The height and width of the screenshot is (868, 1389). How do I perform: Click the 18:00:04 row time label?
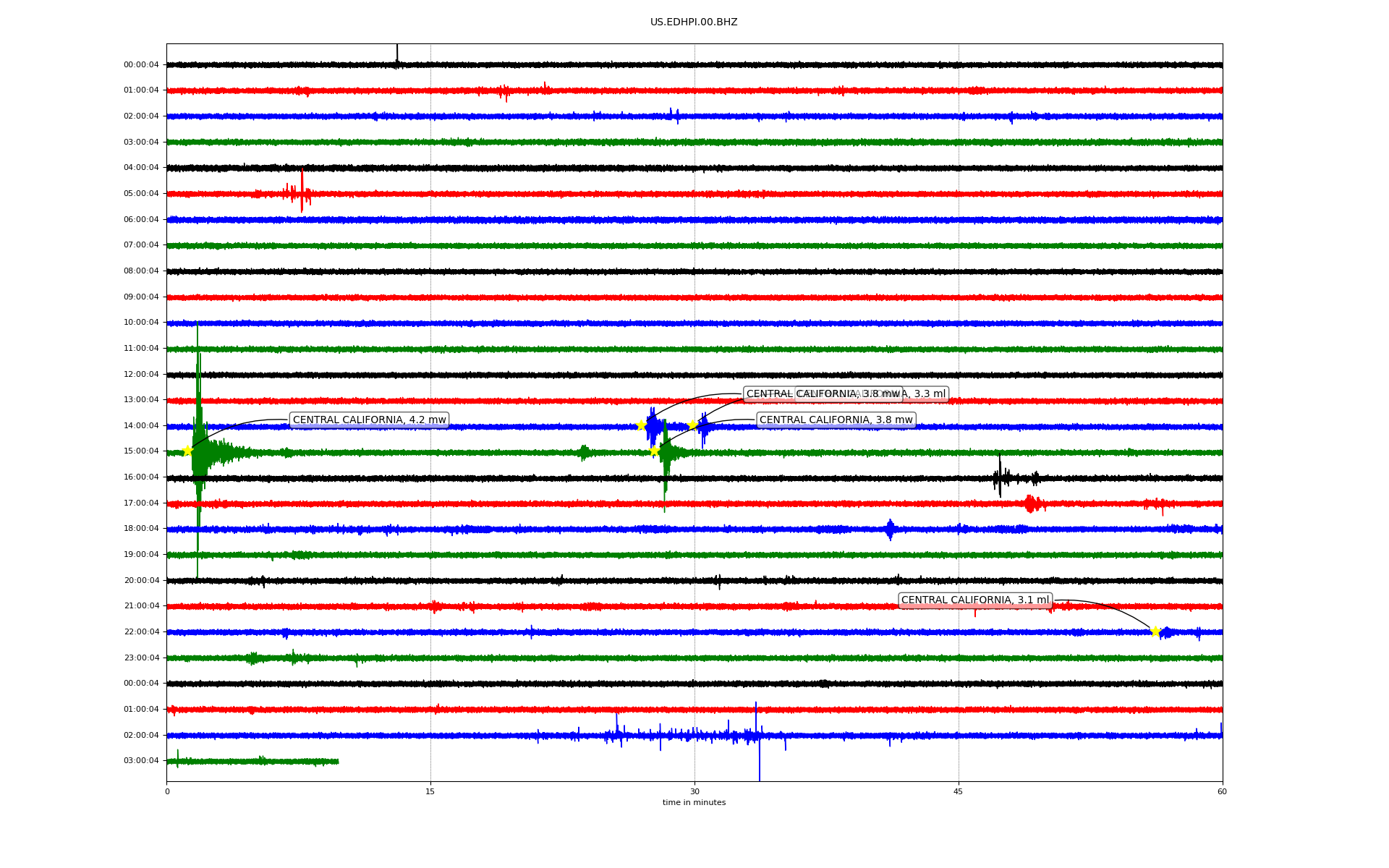141,529
